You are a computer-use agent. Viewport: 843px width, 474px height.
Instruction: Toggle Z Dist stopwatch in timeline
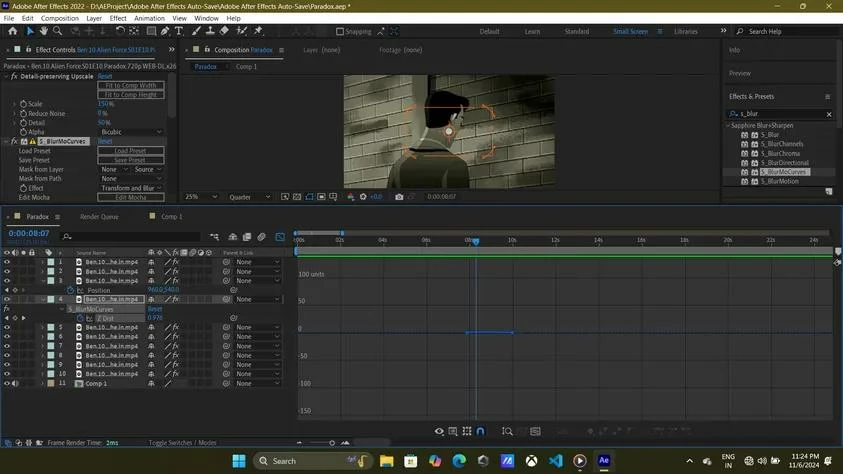click(x=81, y=318)
